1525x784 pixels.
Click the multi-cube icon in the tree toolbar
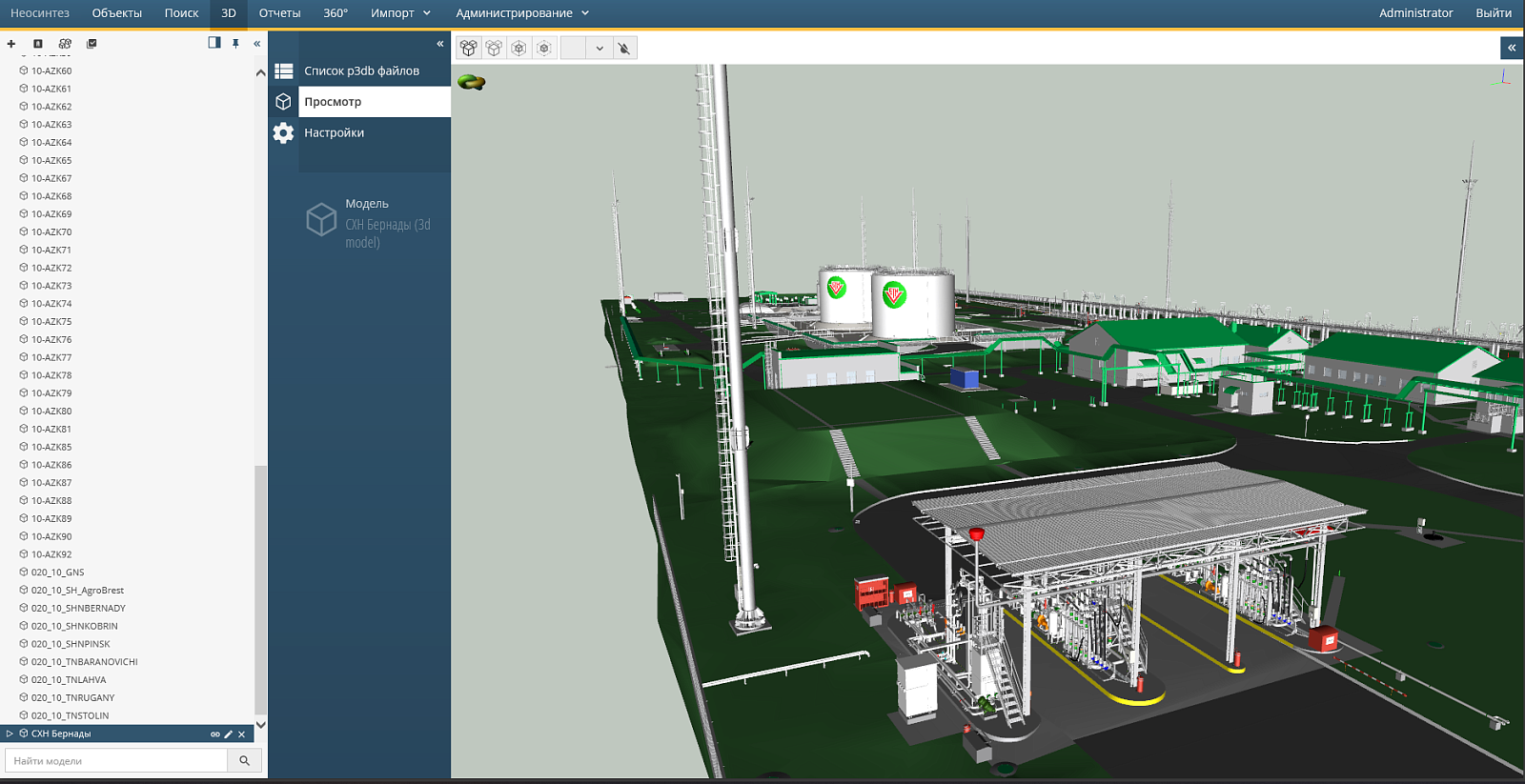(x=65, y=44)
